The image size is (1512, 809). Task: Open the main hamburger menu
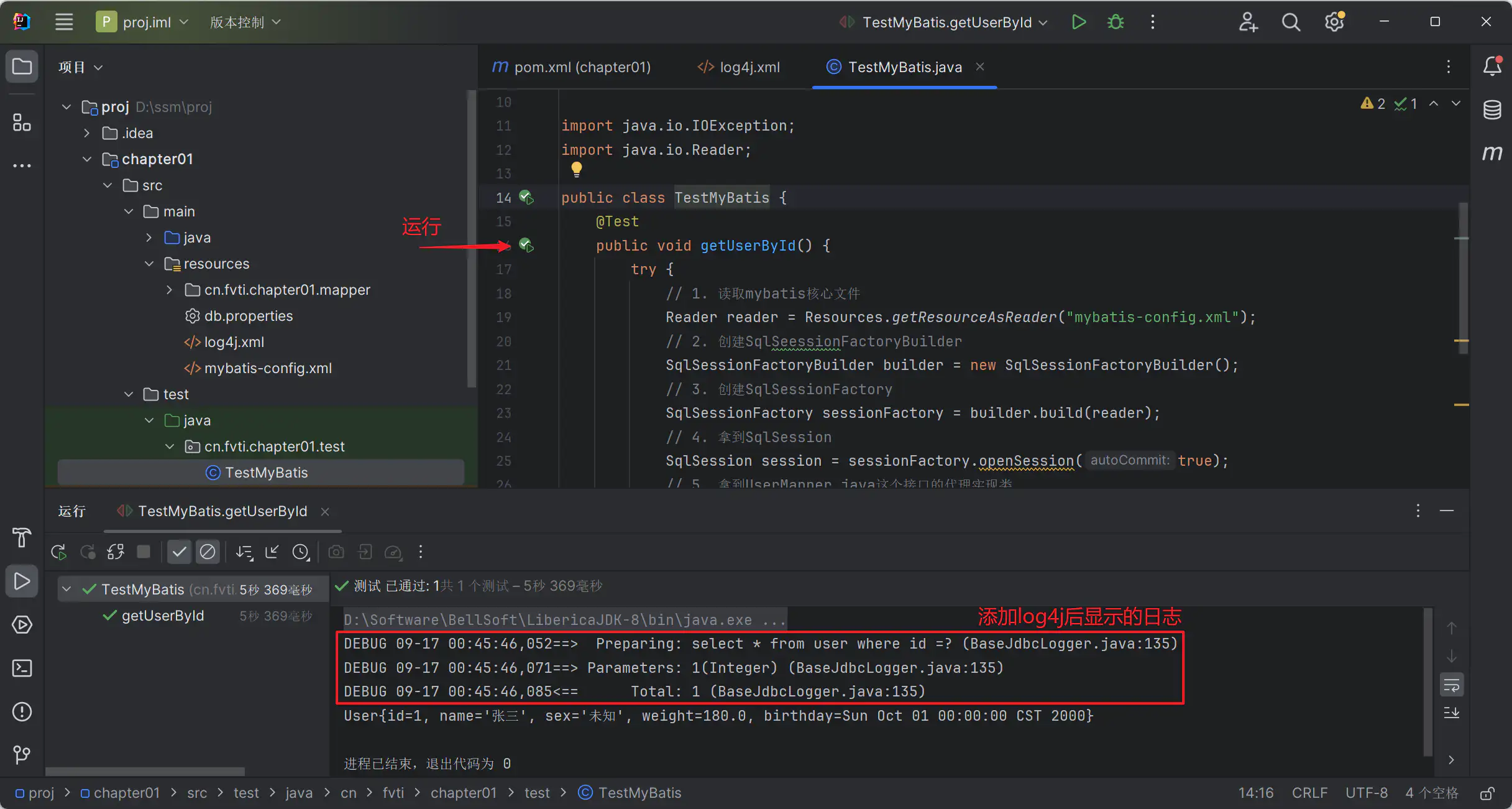(64, 22)
